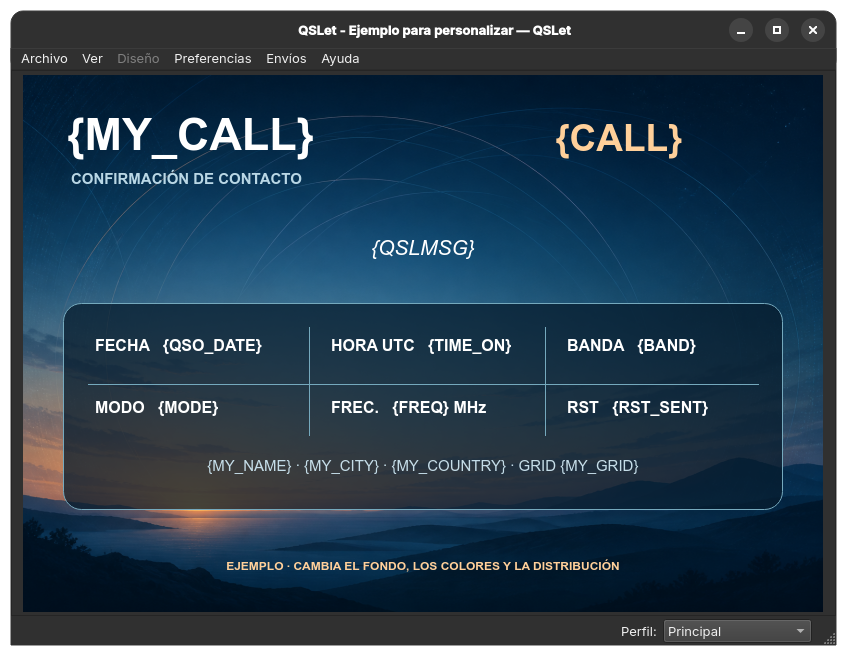This screenshot has width=847, height=656.
Task: Select the {QSLMSG} italic placeholder
Action: tap(423, 248)
